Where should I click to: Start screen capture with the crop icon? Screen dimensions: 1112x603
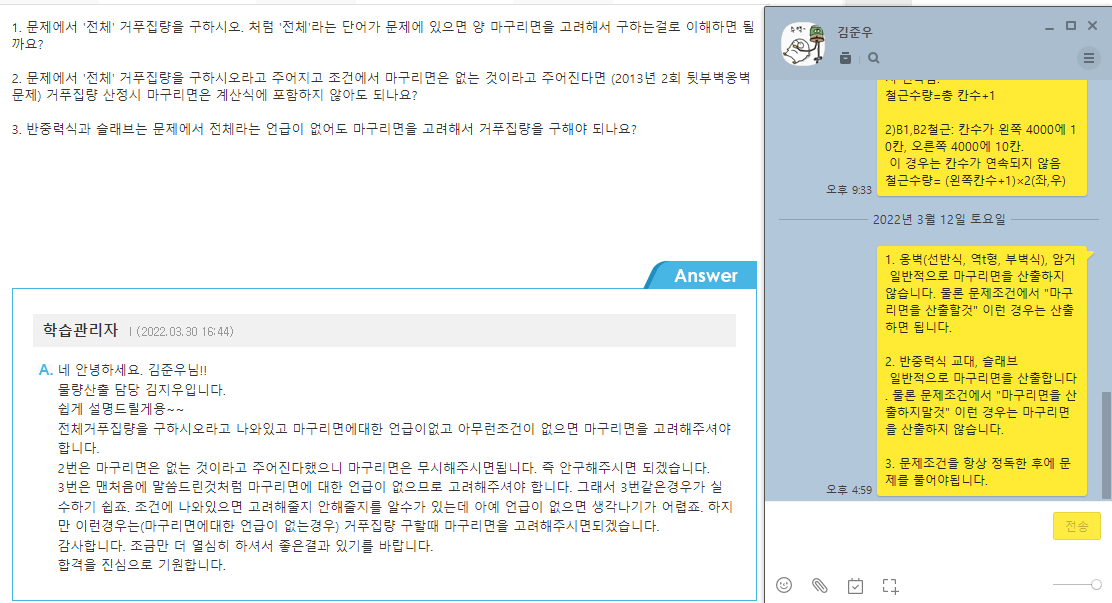point(890,586)
